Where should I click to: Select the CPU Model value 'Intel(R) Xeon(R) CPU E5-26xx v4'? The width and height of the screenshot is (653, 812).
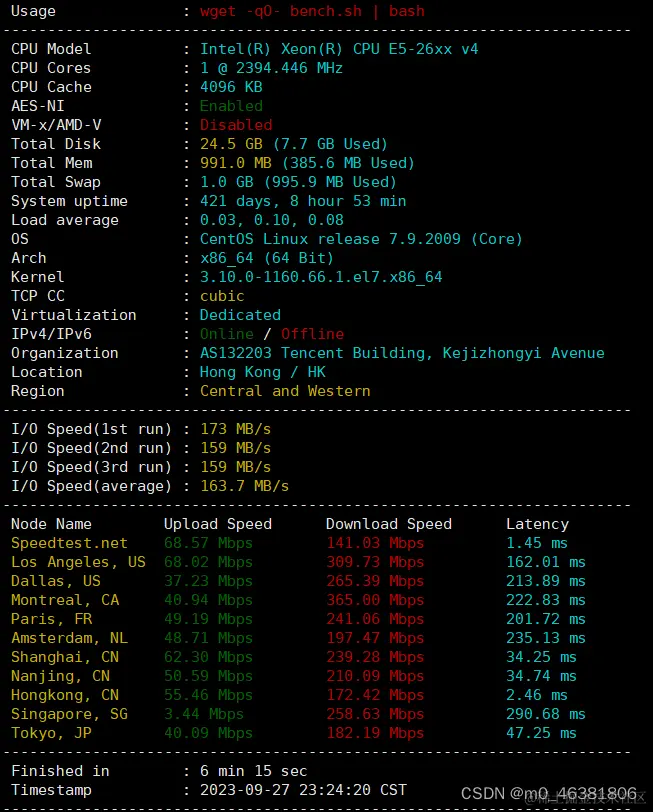339,49
